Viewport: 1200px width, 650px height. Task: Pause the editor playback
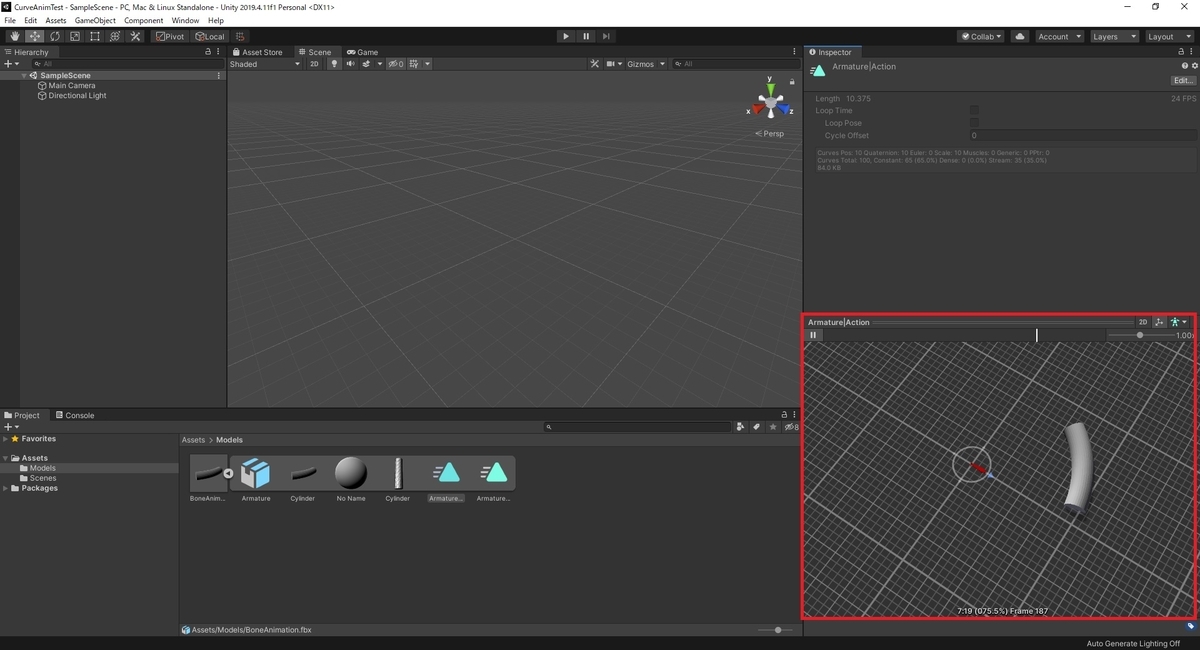[x=586, y=36]
